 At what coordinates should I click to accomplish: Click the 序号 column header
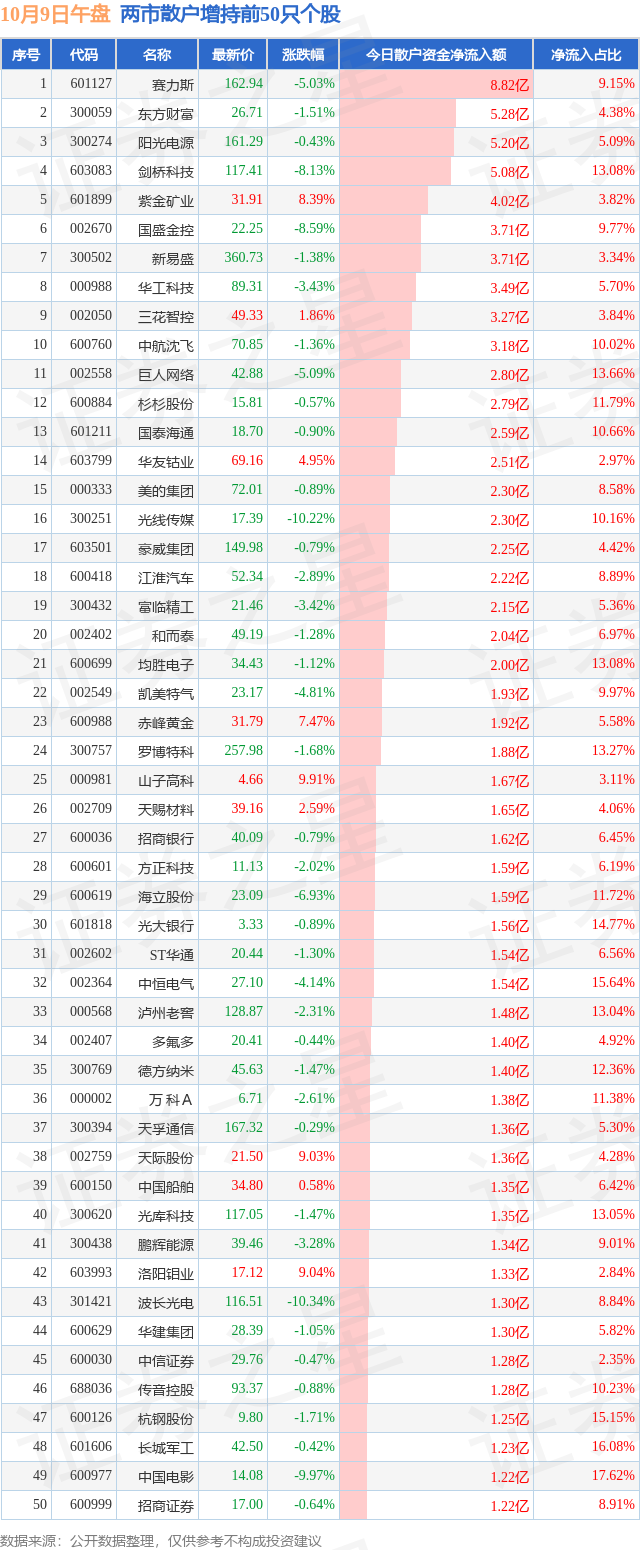pos(26,55)
